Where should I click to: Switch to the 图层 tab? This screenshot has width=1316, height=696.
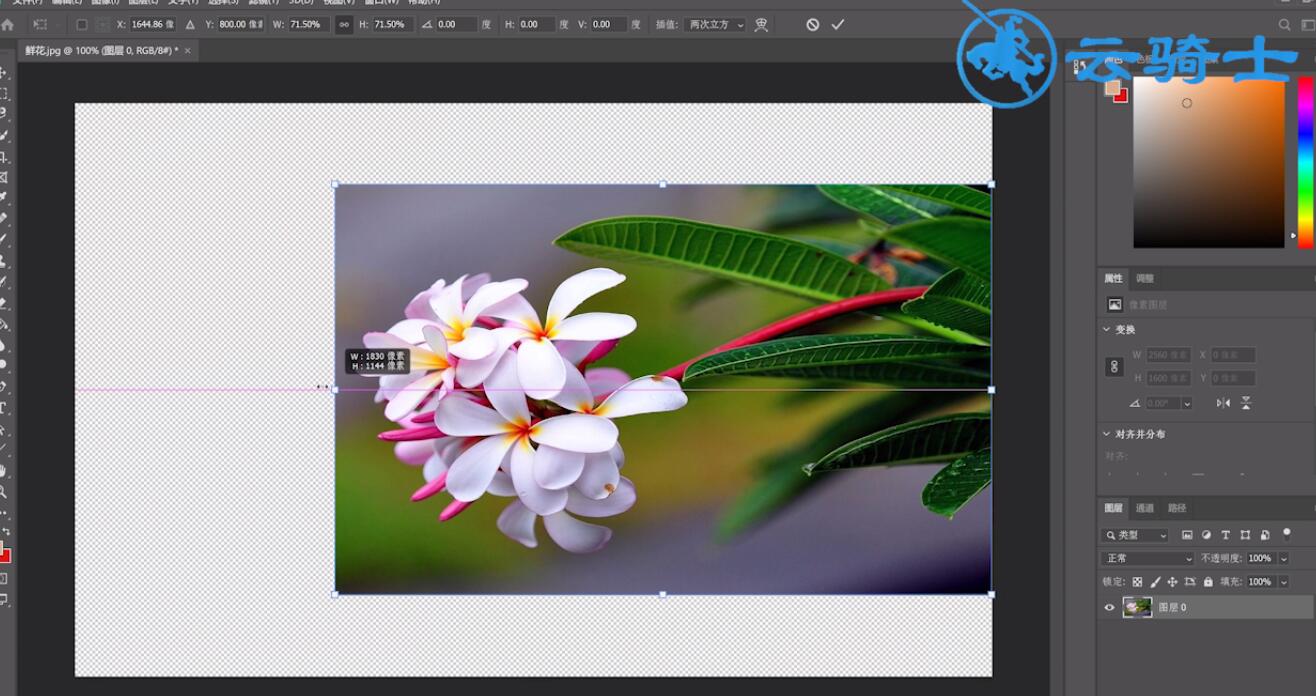tap(1113, 508)
